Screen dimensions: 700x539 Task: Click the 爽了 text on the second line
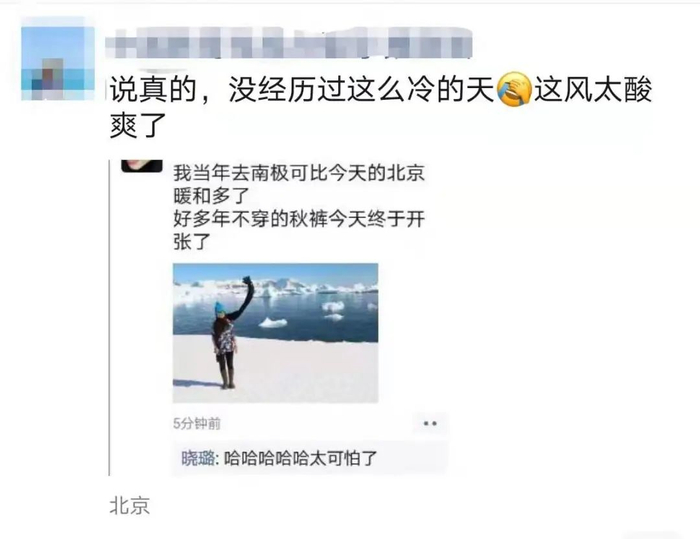pos(138,125)
